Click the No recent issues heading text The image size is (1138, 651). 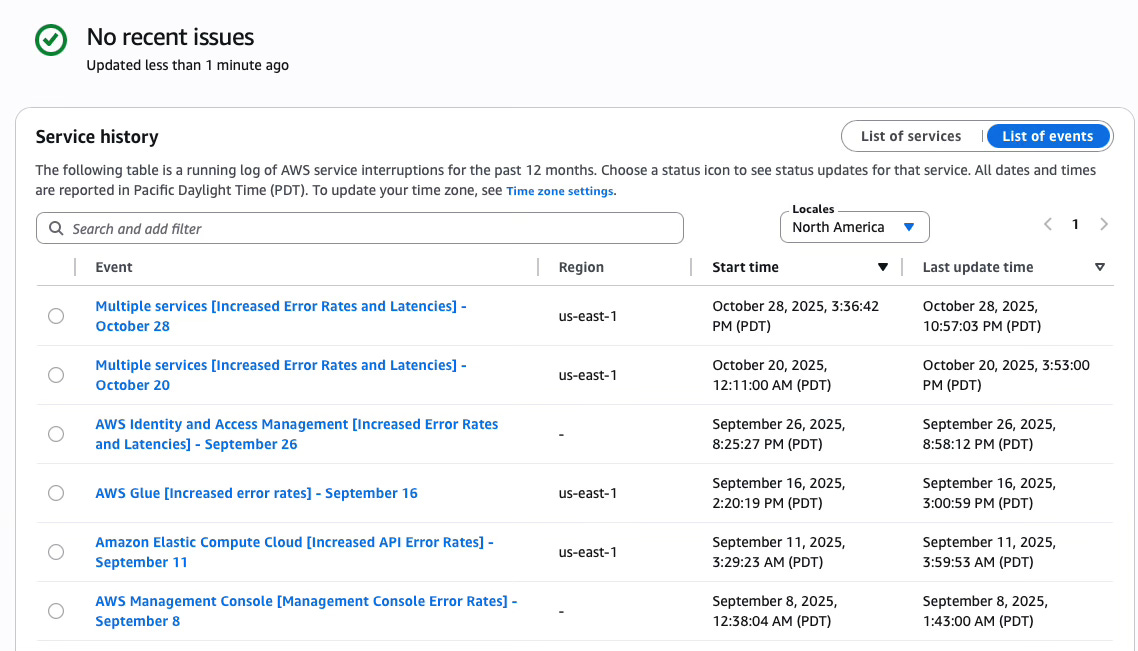coord(171,37)
